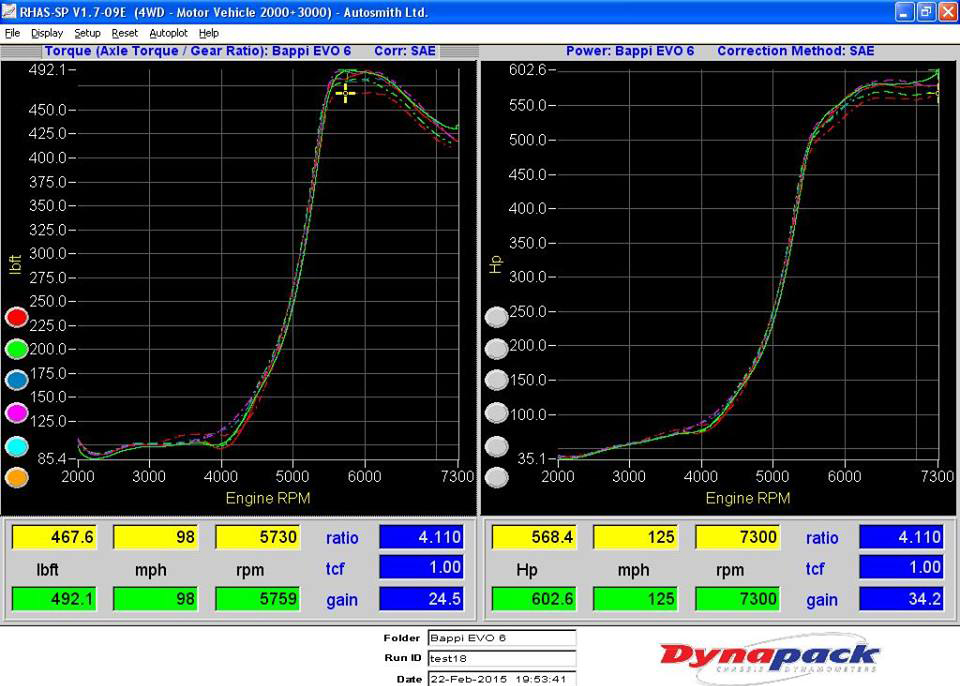
Task: Click the Folder field showing Bappi EVO 6
Action: [x=501, y=638]
